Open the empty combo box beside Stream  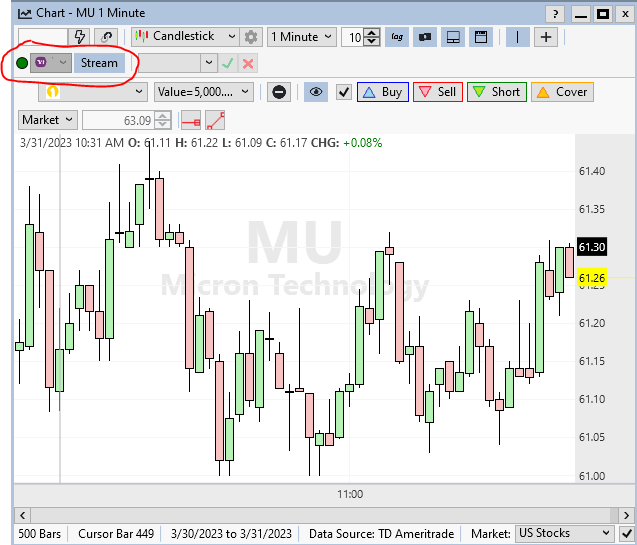coord(176,63)
